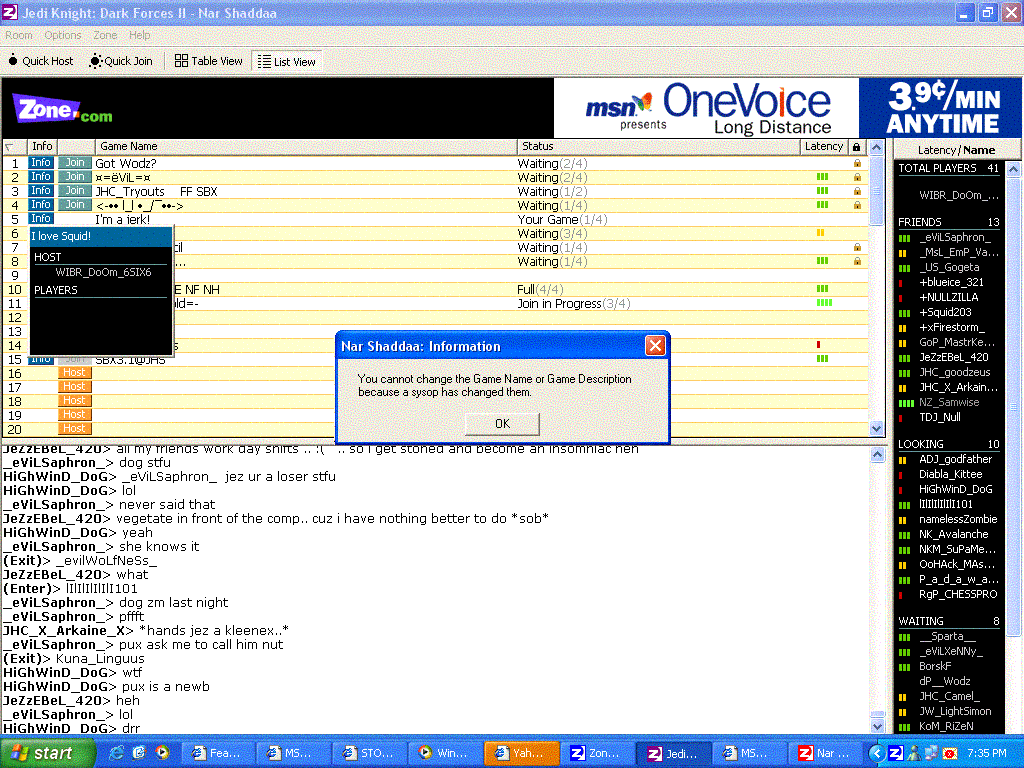Click Info for the I'm a jerk! game

coord(41,219)
